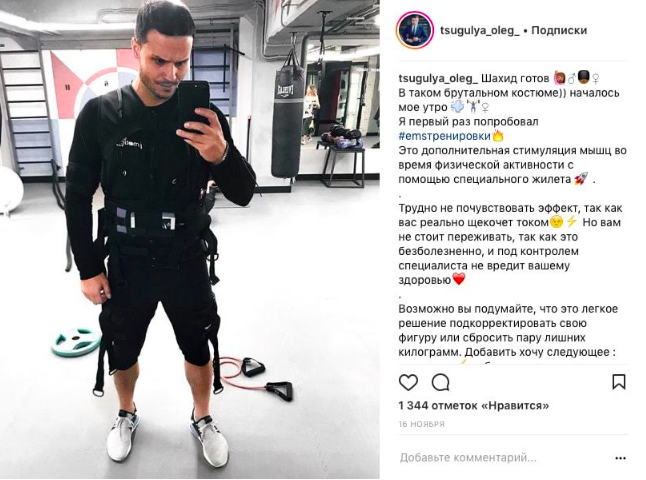The width and height of the screenshot is (646, 480).
Task: Like the post with the heart icon
Action: pos(408,382)
